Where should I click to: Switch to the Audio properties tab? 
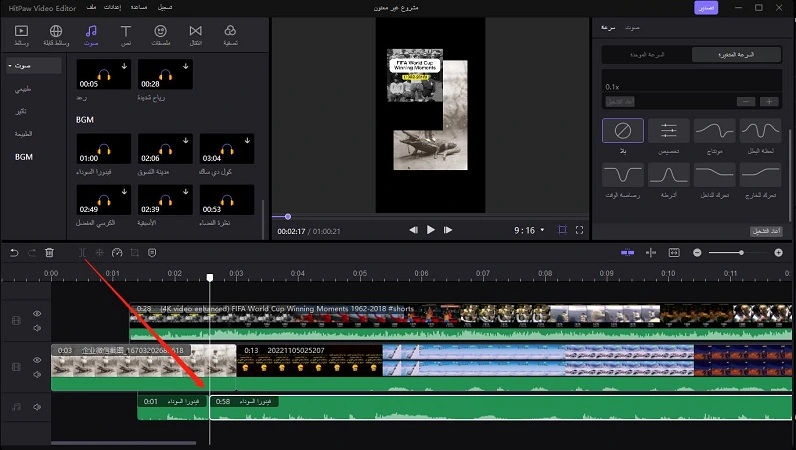coord(632,27)
